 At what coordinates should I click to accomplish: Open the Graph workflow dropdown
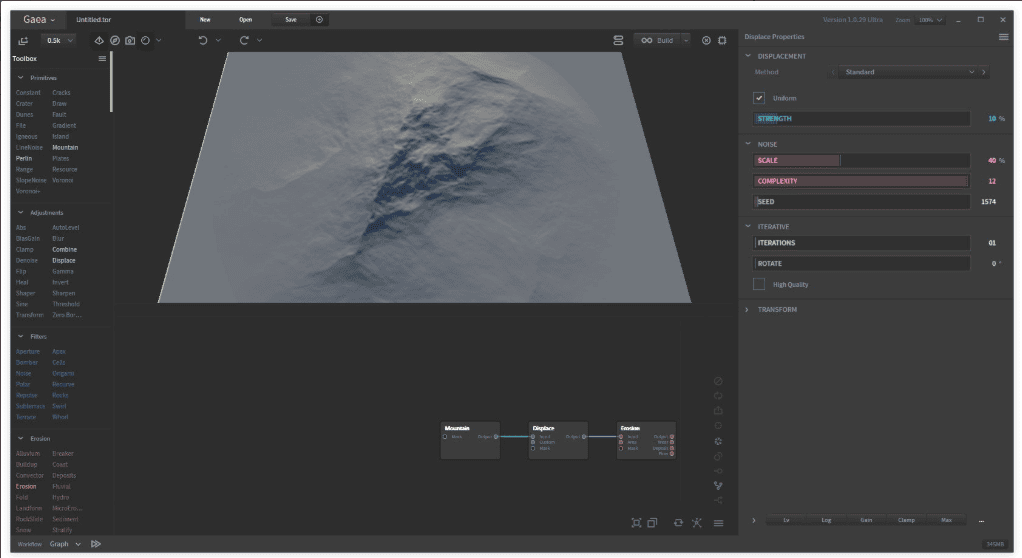[x=65, y=544]
